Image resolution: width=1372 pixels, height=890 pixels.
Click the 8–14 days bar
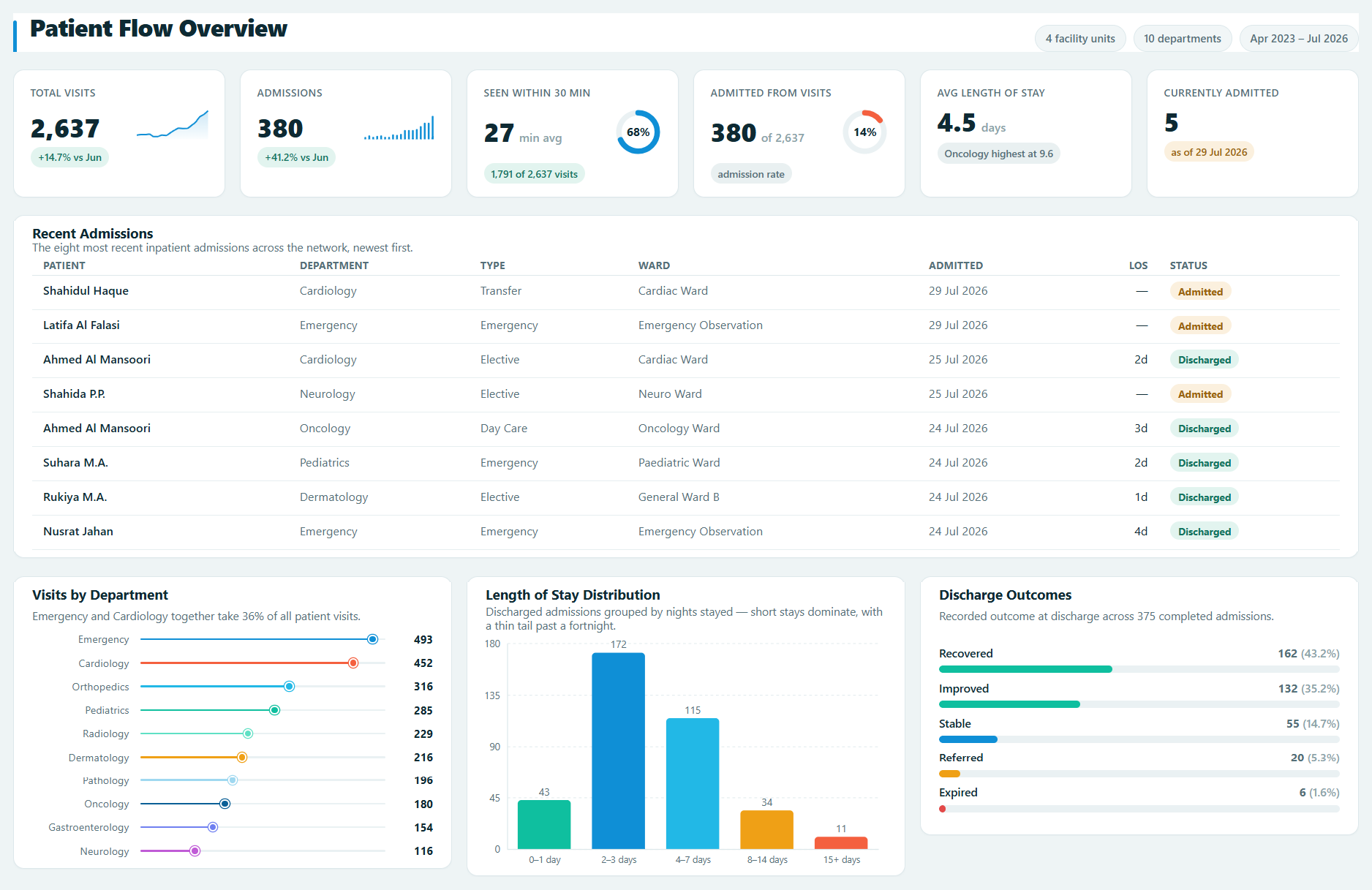(x=767, y=829)
